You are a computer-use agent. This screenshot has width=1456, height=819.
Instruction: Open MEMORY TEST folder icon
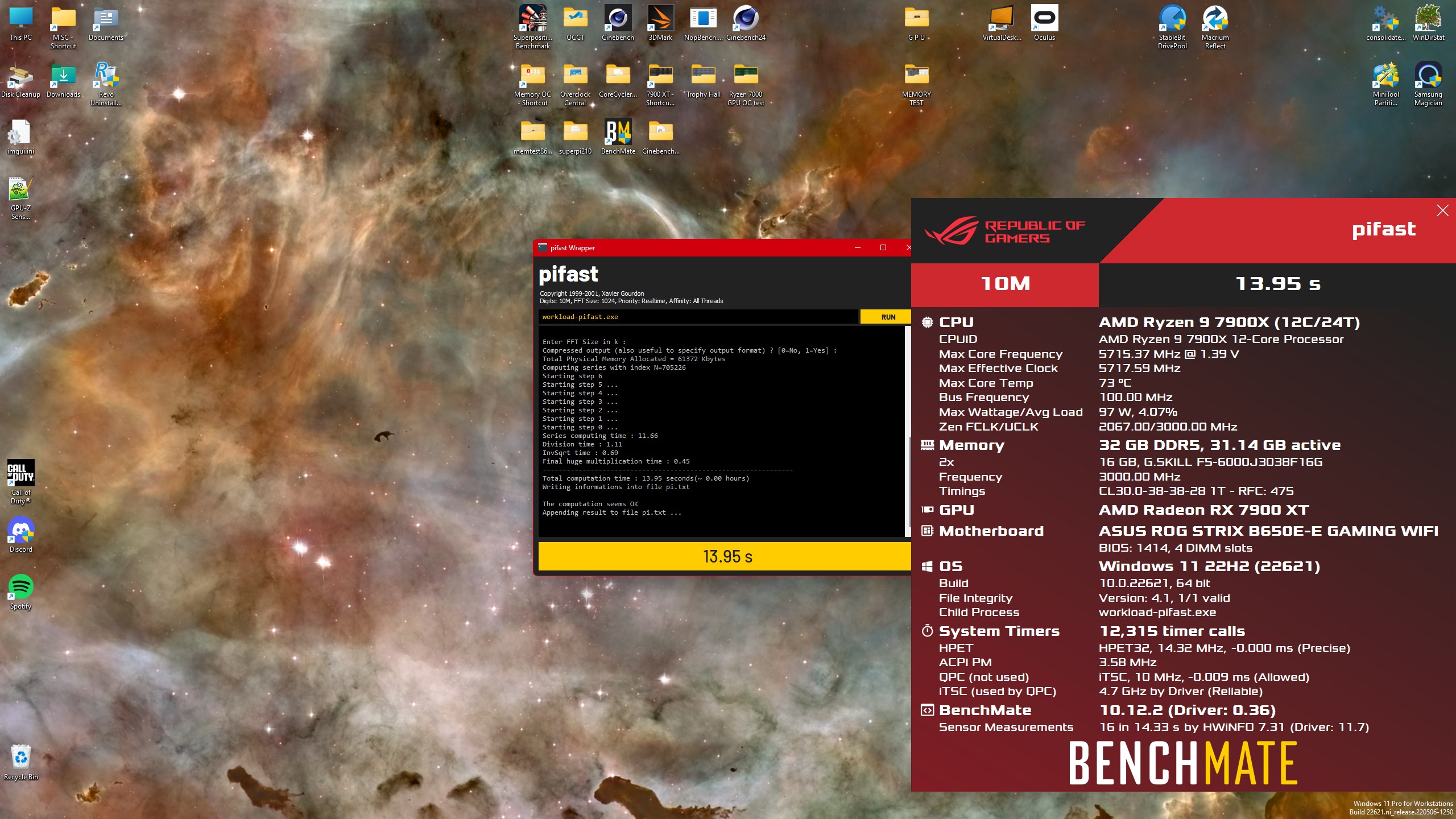[x=916, y=85]
